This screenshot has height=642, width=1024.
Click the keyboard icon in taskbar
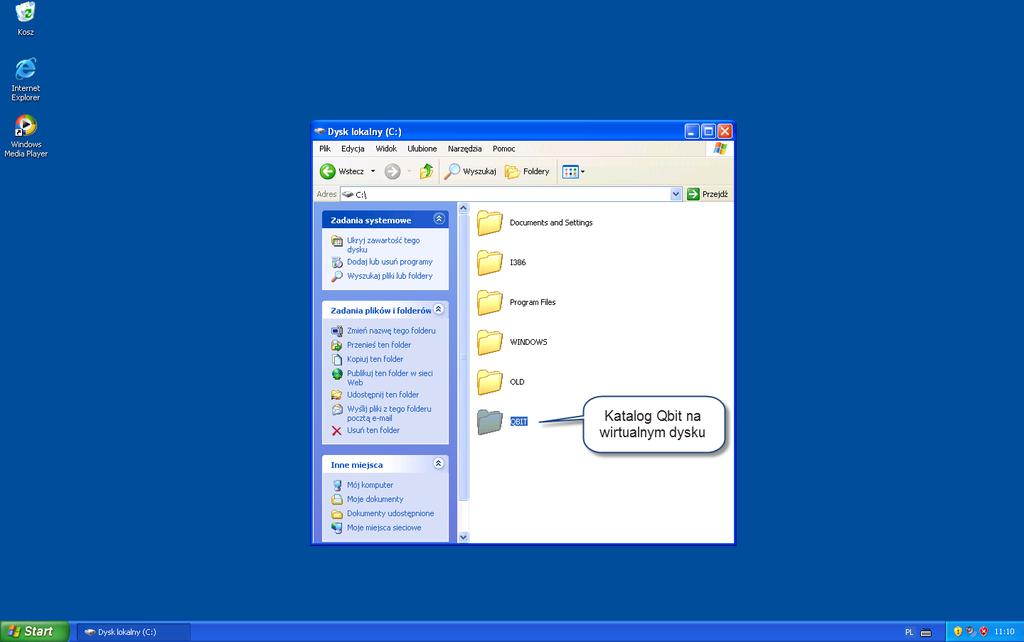(926, 632)
